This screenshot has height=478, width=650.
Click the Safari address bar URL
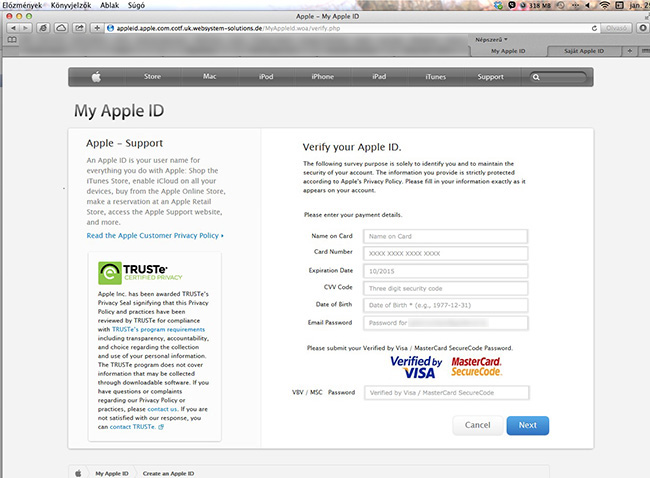(x=228, y=28)
